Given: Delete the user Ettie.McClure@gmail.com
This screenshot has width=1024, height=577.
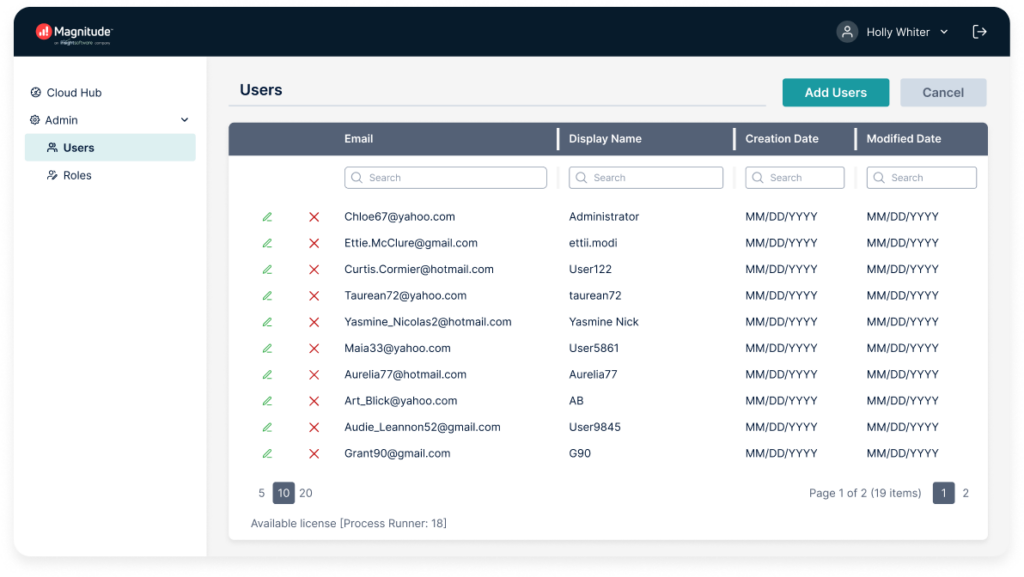Looking at the screenshot, I should (x=312, y=242).
